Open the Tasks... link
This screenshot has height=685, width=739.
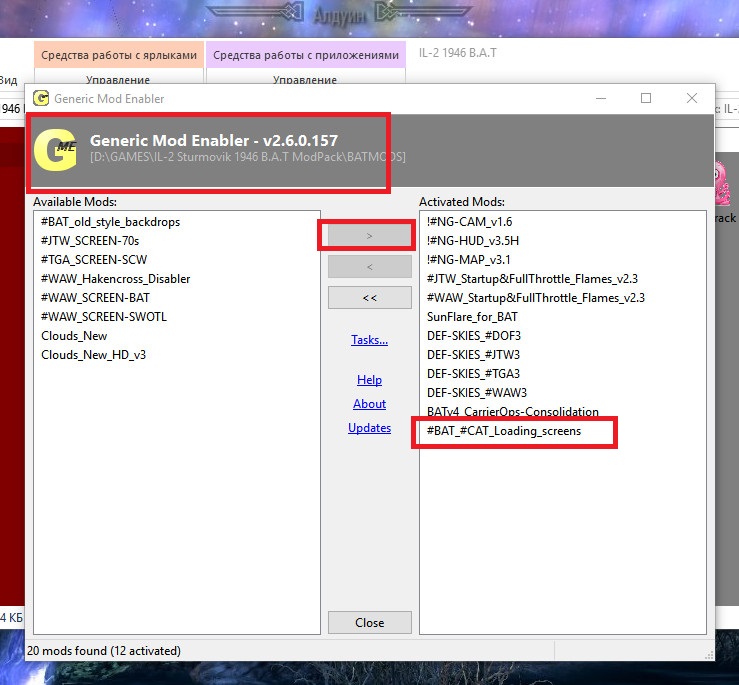tap(370, 340)
